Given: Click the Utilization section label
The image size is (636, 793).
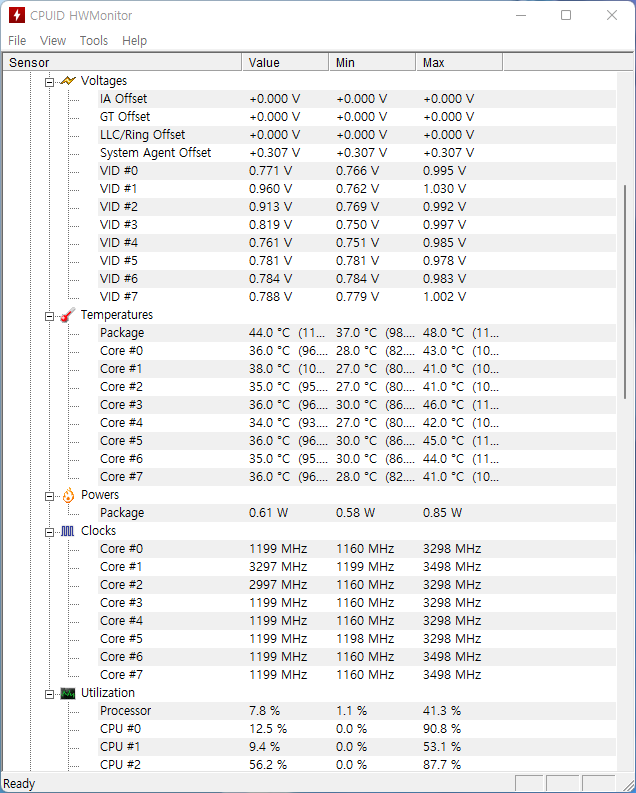Looking at the screenshot, I should tap(108, 693).
